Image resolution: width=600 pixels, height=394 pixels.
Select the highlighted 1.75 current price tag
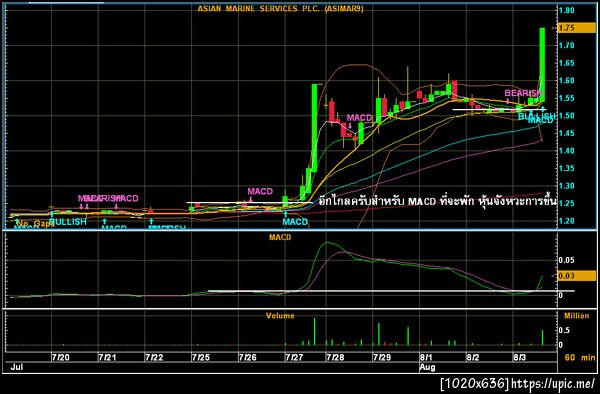pyautogui.click(x=577, y=28)
